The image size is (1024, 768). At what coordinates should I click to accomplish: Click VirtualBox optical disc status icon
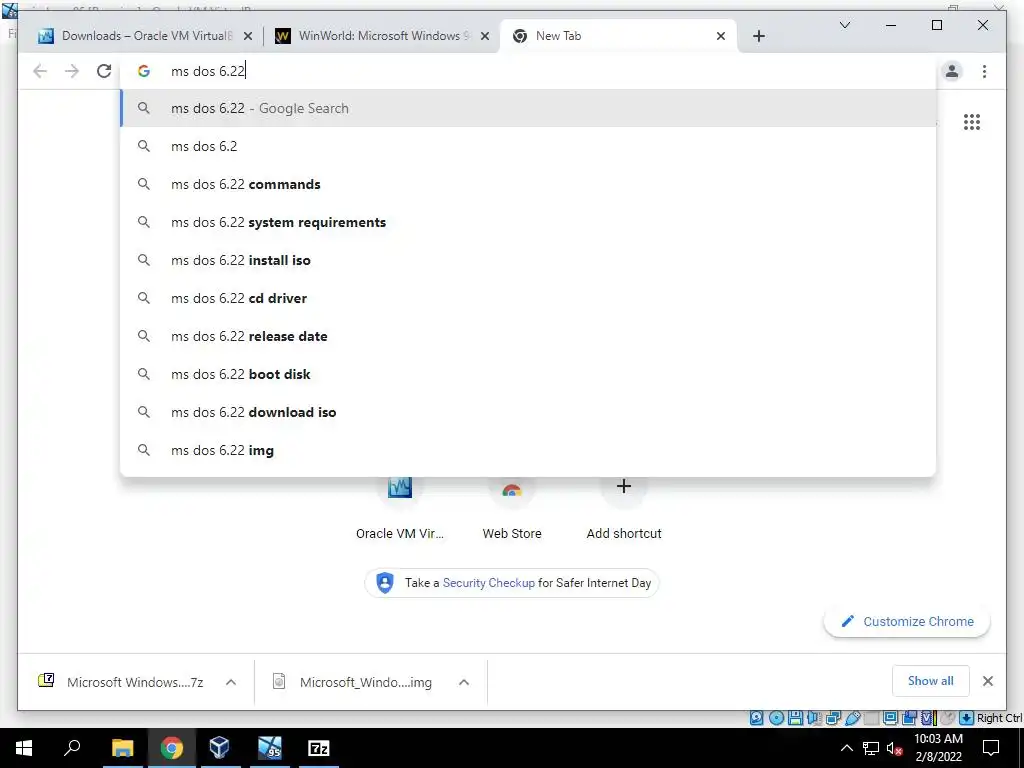[776, 718]
